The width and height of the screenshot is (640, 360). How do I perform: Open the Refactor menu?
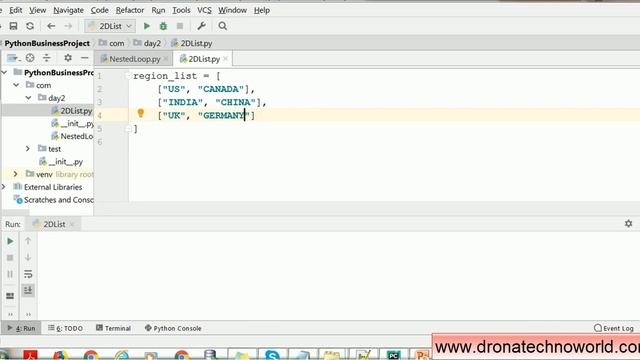pos(130,10)
